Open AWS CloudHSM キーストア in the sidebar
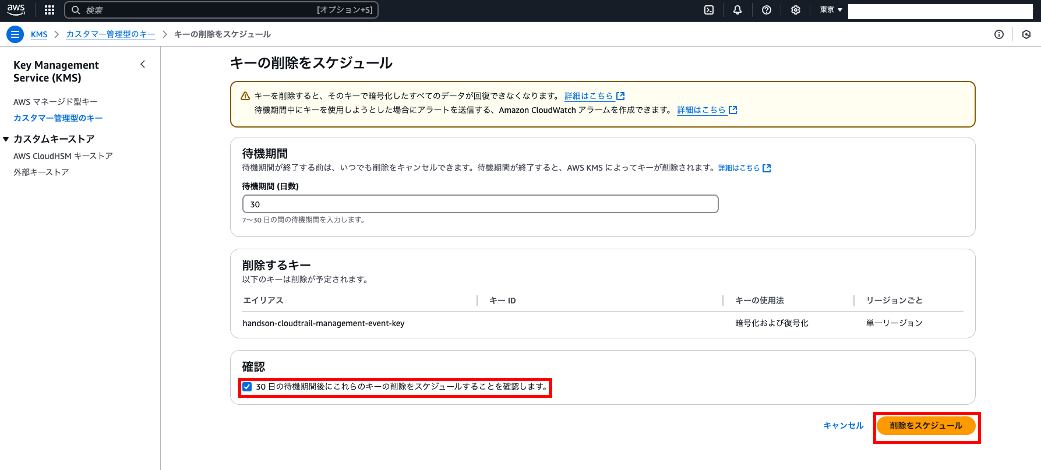The width and height of the screenshot is (1041, 470). click(63, 156)
